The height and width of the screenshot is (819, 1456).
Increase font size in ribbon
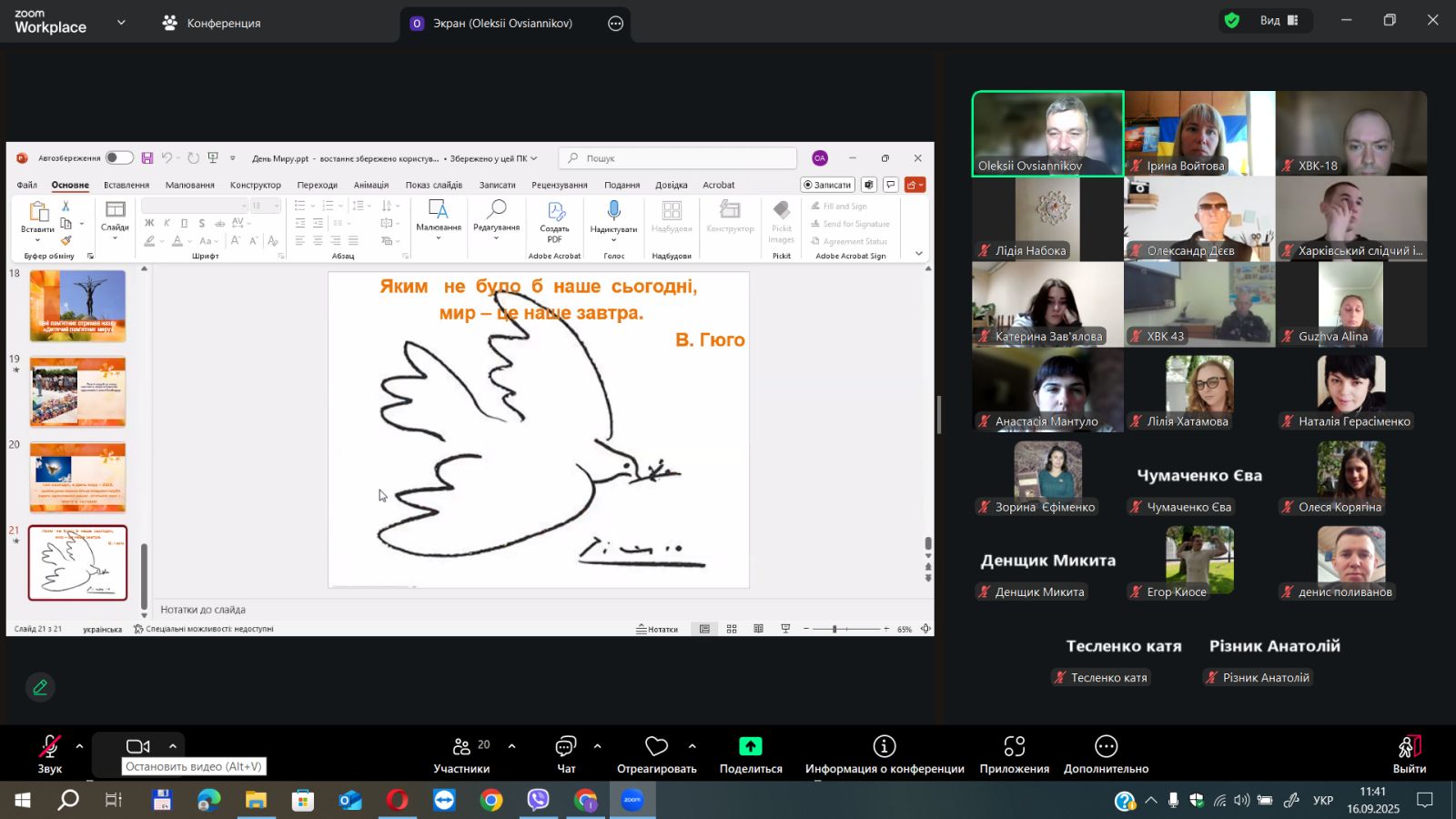click(236, 241)
